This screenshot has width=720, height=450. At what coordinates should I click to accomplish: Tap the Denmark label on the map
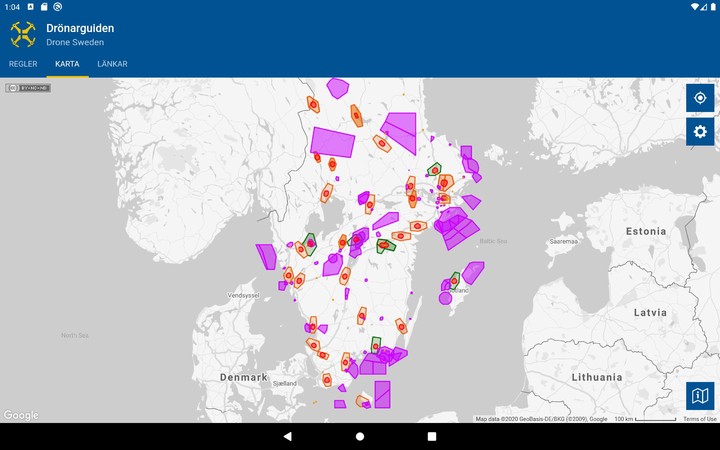coord(244,377)
